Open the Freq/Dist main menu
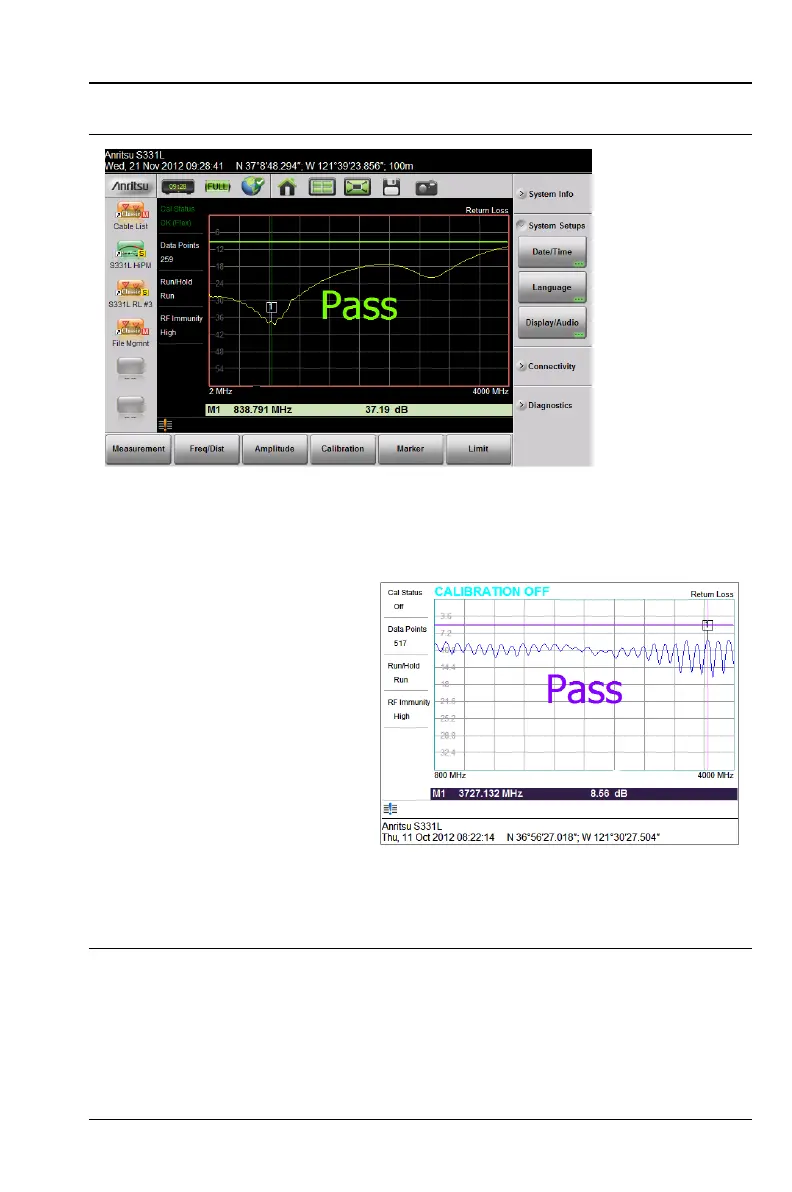Screen dimensions: 792x1192 click(207, 449)
